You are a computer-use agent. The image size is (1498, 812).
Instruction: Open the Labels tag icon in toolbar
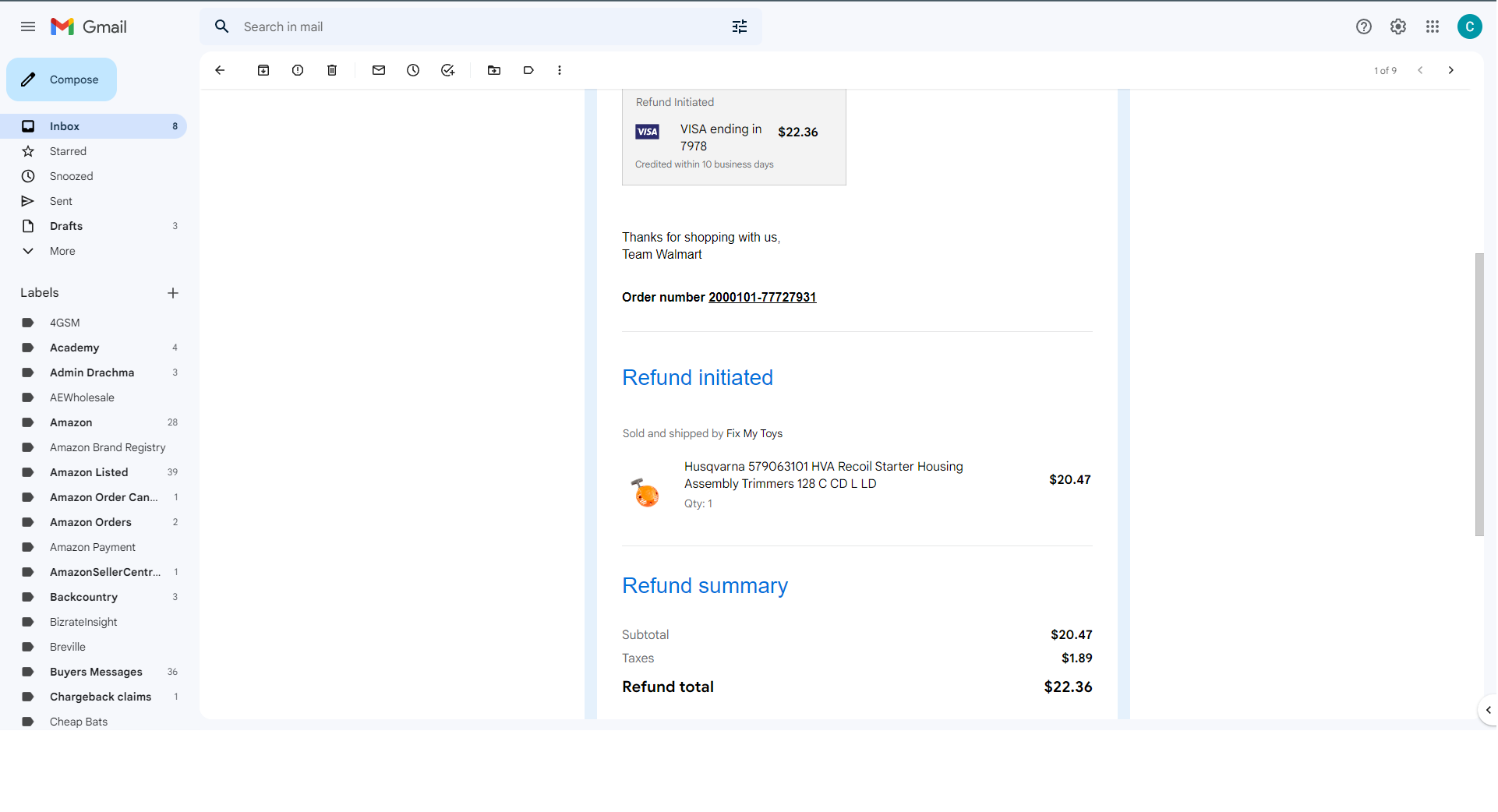[528, 70]
